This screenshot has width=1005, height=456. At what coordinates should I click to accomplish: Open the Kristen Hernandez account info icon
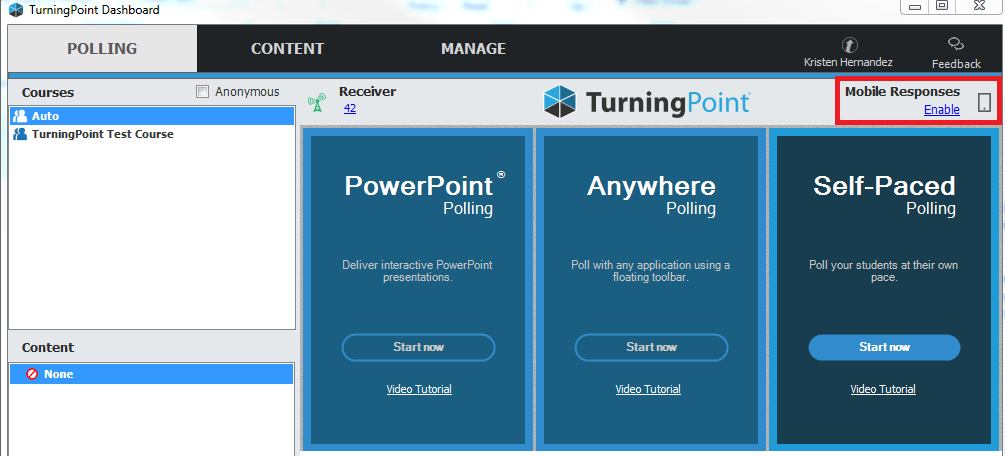pyautogui.click(x=849, y=44)
